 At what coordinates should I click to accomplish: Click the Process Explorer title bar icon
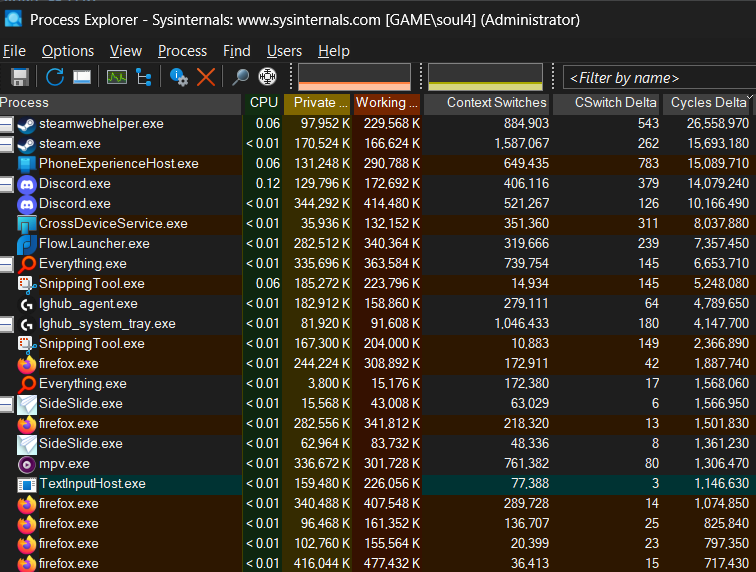tap(14, 19)
